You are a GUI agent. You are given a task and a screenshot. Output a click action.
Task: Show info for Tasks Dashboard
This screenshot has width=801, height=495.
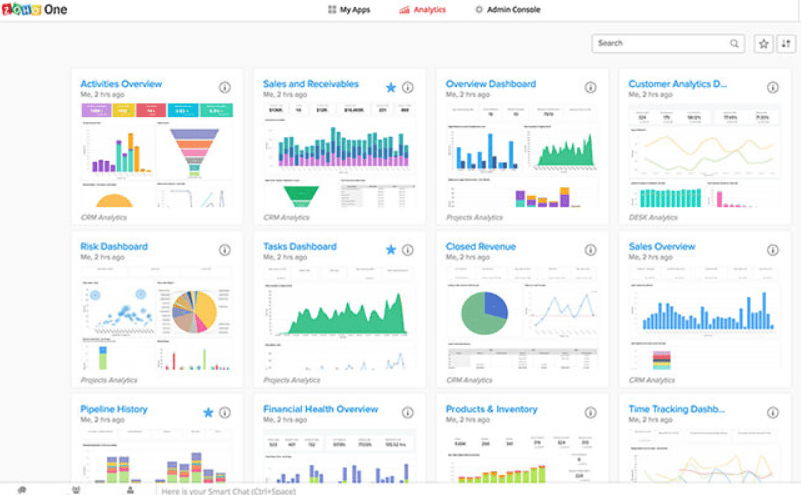[x=408, y=250]
